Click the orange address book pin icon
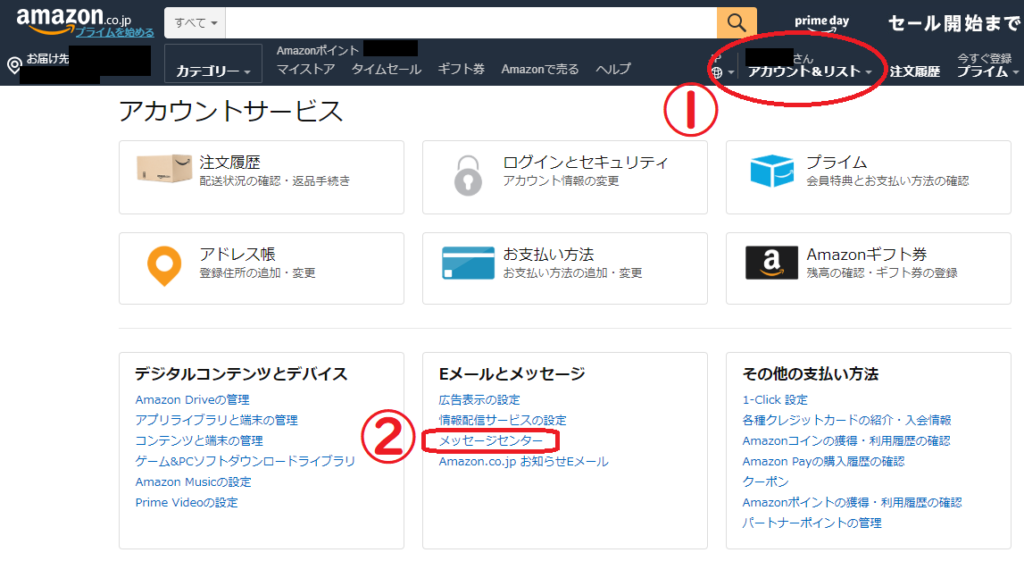Image resolution: width=1024 pixels, height=561 pixels. (164, 263)
